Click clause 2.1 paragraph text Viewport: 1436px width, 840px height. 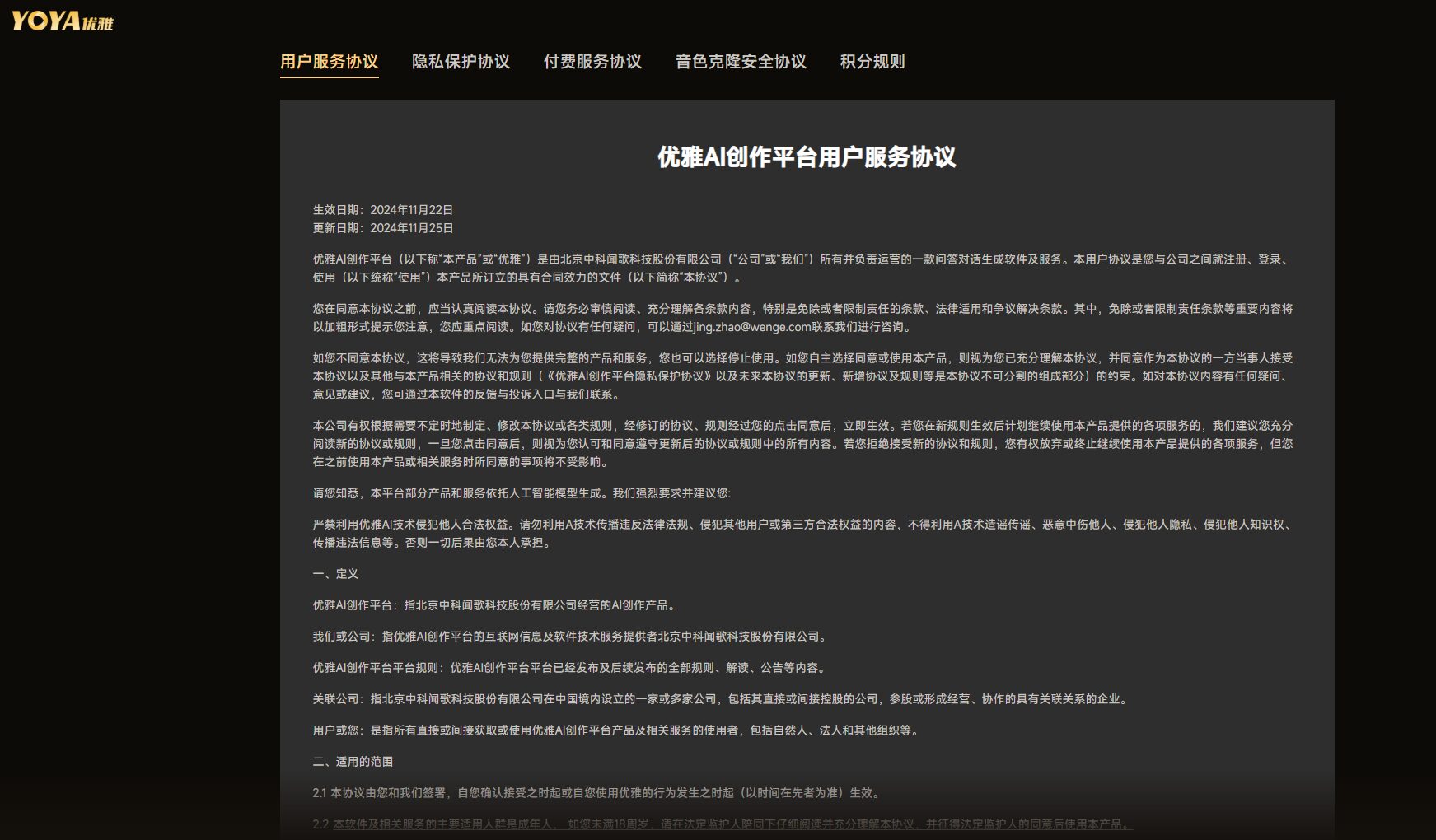tap(596, 794)
